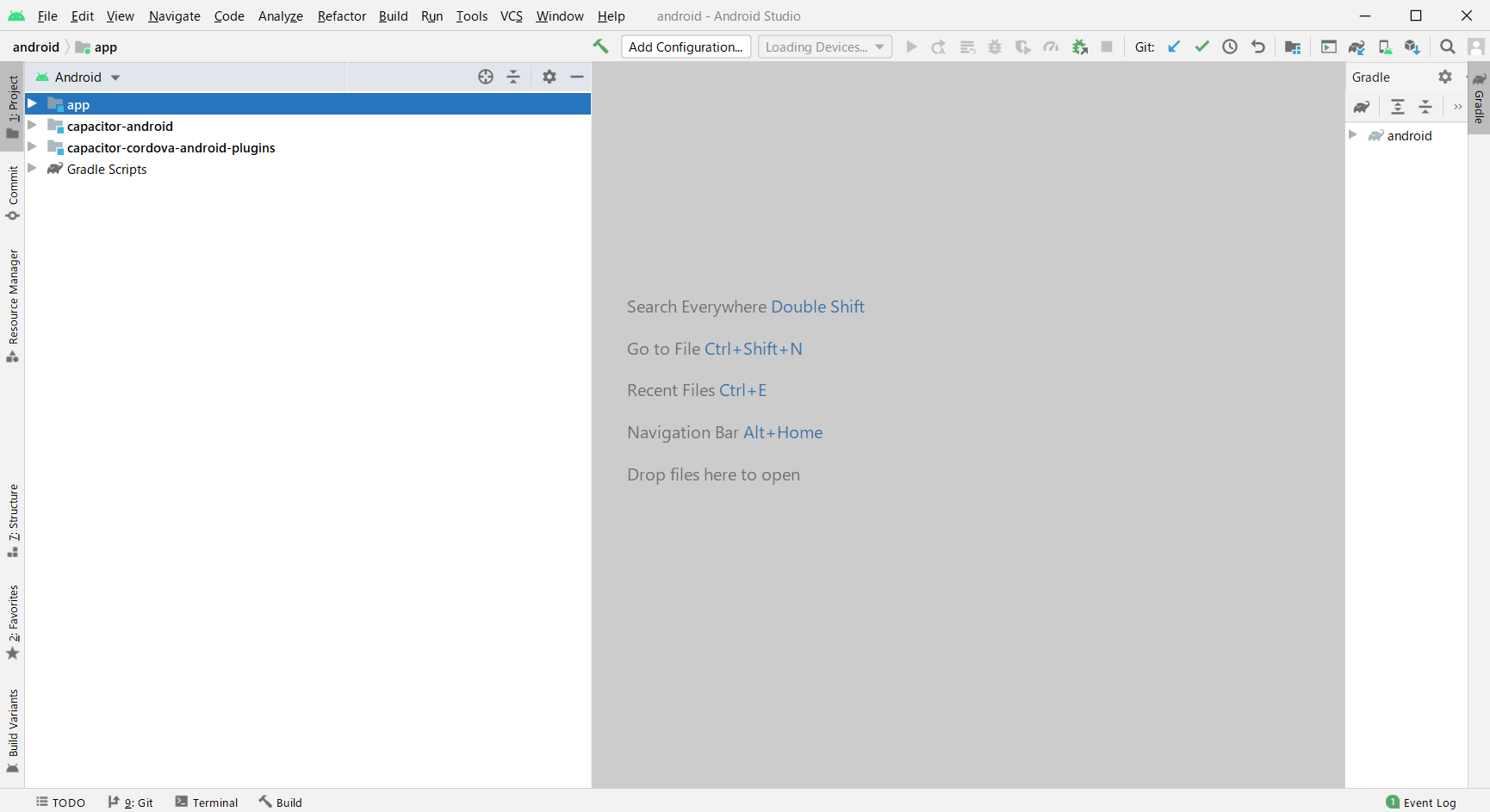The height and width of the screenshot is (812, 1490).
Task: Open Project panel gear options
Action: click(x=549, y=77)
